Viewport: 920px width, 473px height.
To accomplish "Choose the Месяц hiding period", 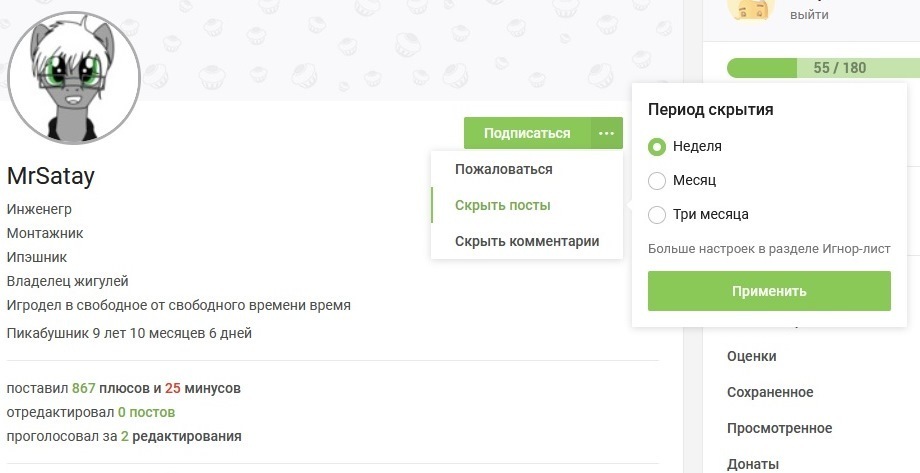I will 657,181.
